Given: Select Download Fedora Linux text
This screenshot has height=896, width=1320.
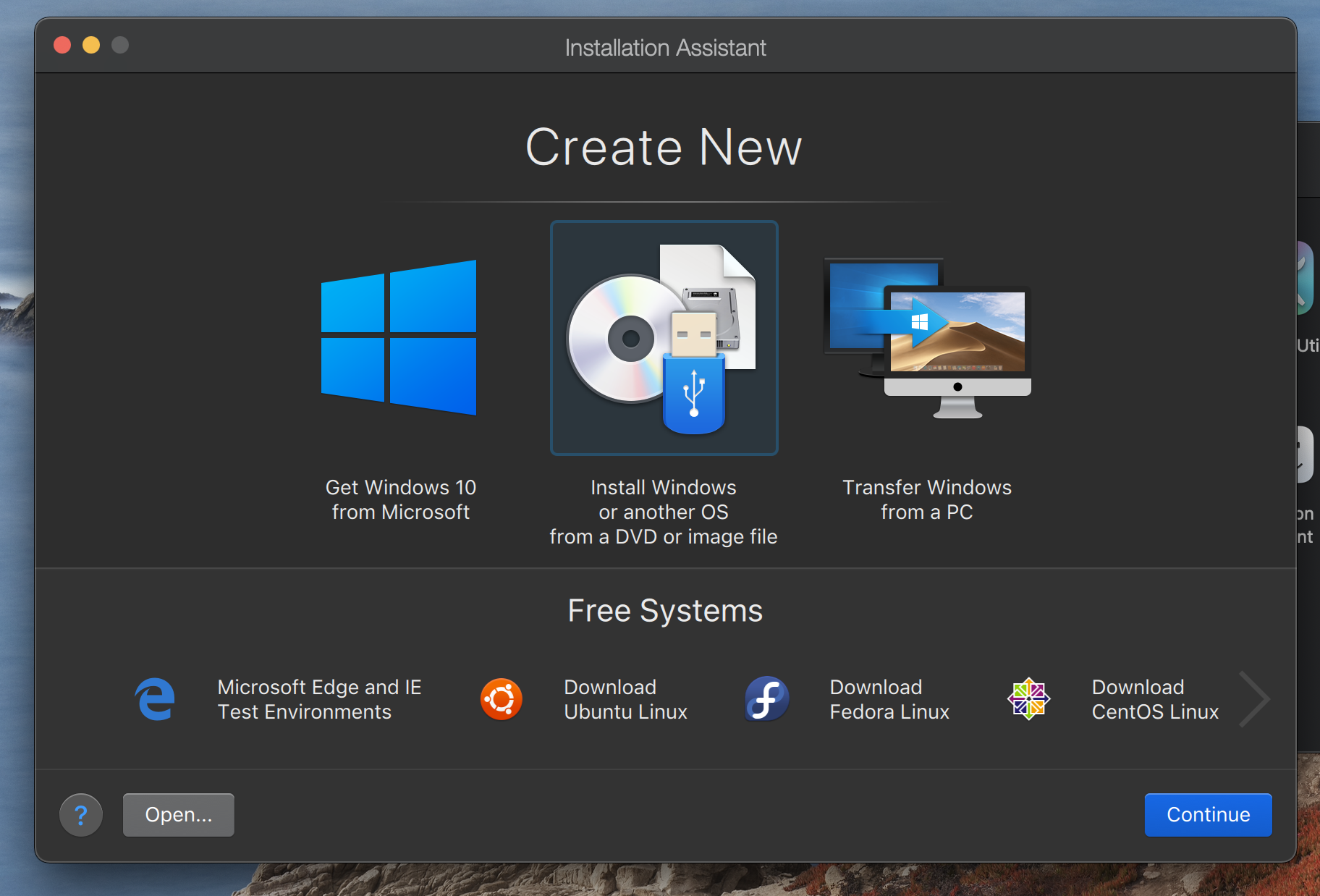Looking at the screenshot, I should click(889, 699).
